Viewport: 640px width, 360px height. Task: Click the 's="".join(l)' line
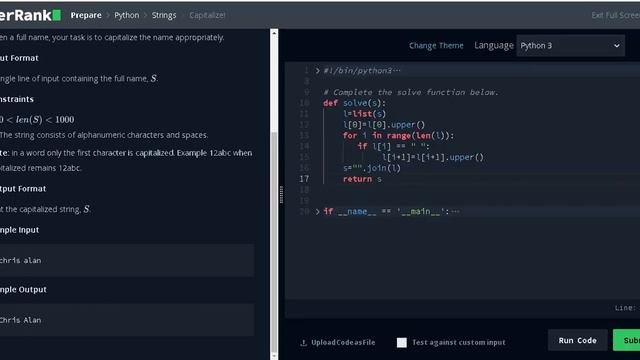point(372,168)
